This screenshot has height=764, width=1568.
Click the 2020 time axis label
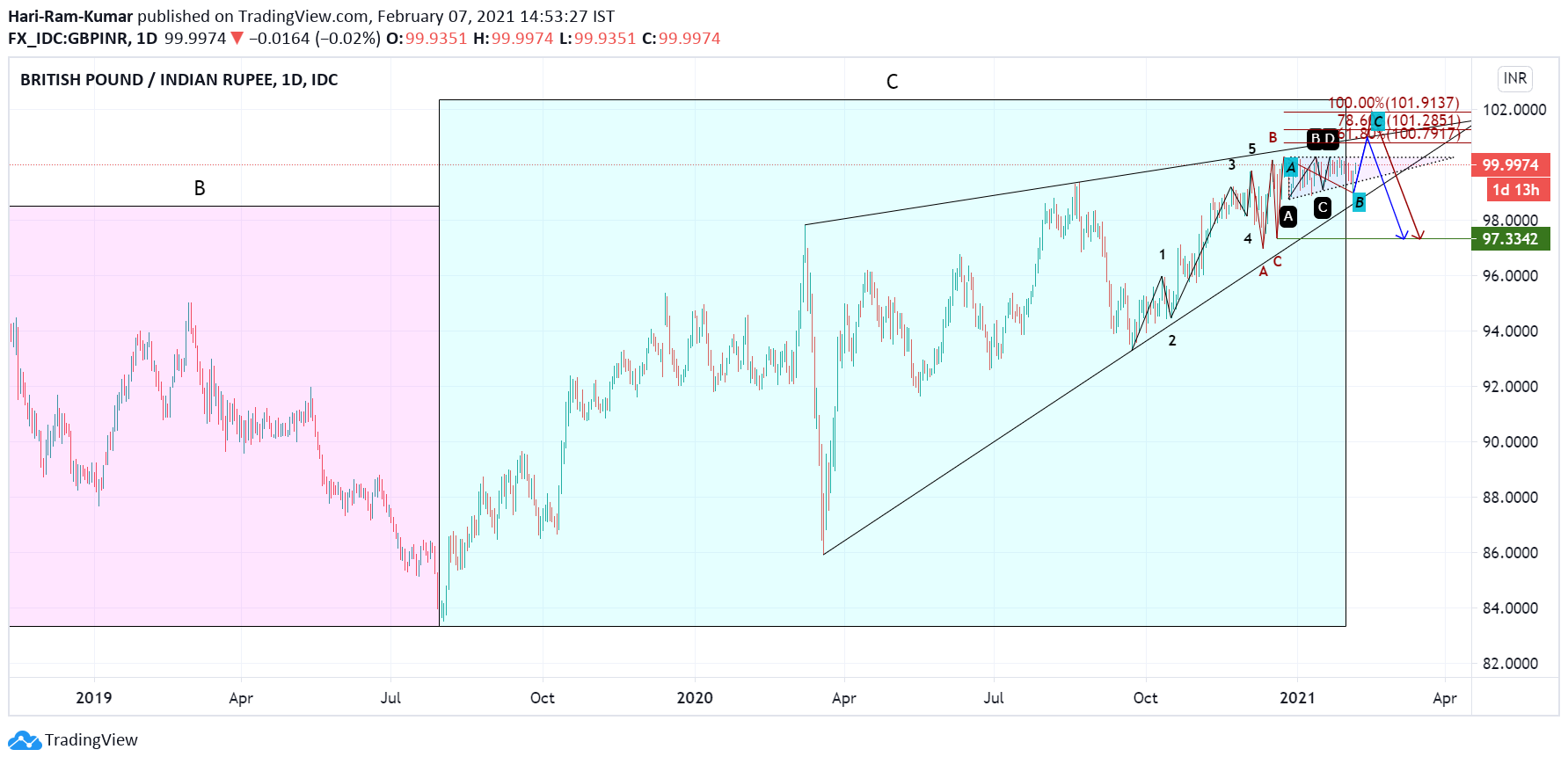(x=695, y=698)
